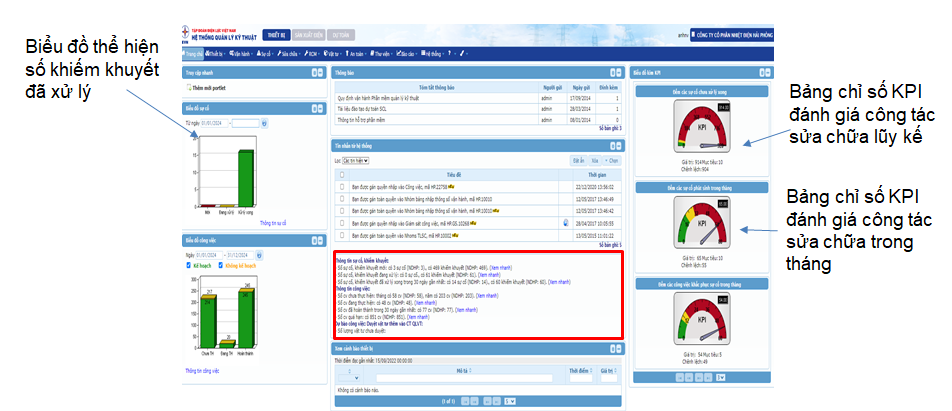952x411 pixels.
Task: Click the EVN logo in the header
Action: [186, 35]
